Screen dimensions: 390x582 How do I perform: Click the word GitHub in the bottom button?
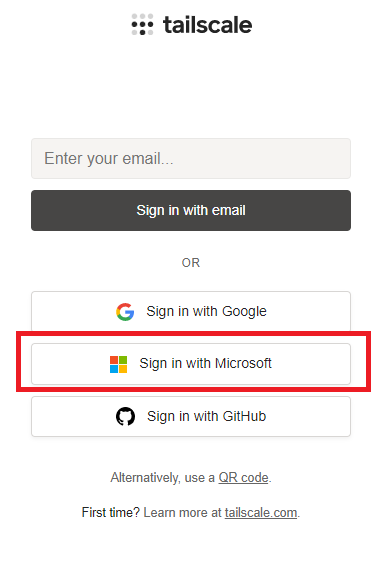point(244,416)
